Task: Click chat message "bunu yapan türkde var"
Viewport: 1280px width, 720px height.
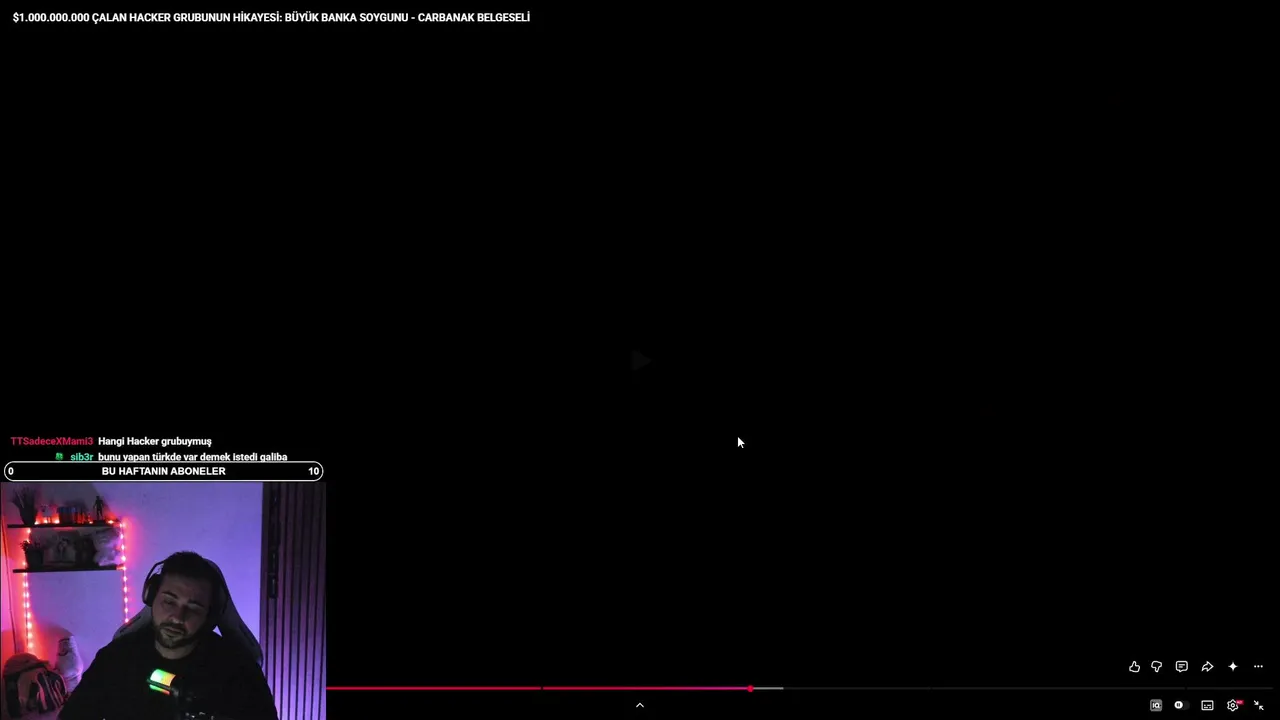Action: [x=193, y=457]
